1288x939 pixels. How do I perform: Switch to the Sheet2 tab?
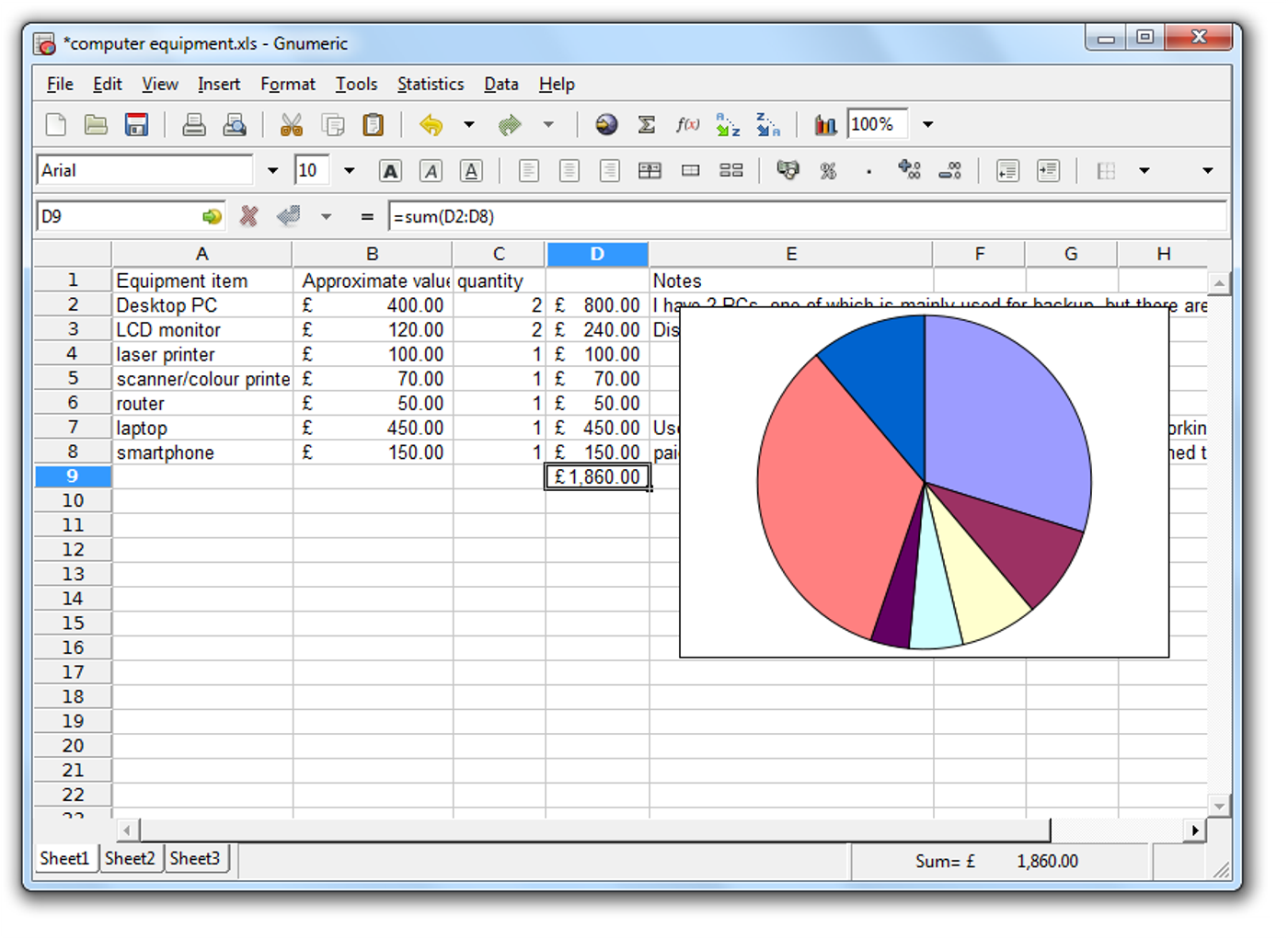click(130, 858)
